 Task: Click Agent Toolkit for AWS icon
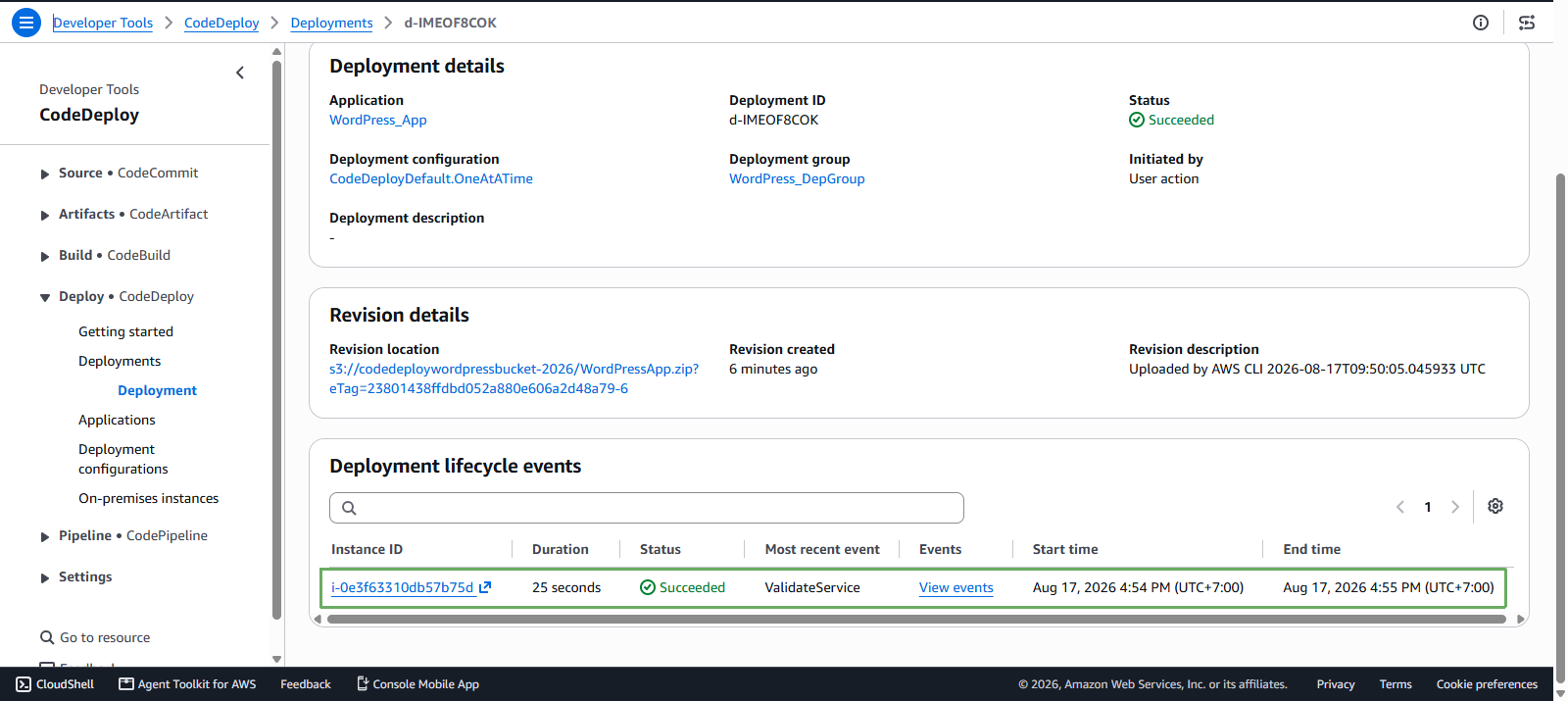pos(126,684)
